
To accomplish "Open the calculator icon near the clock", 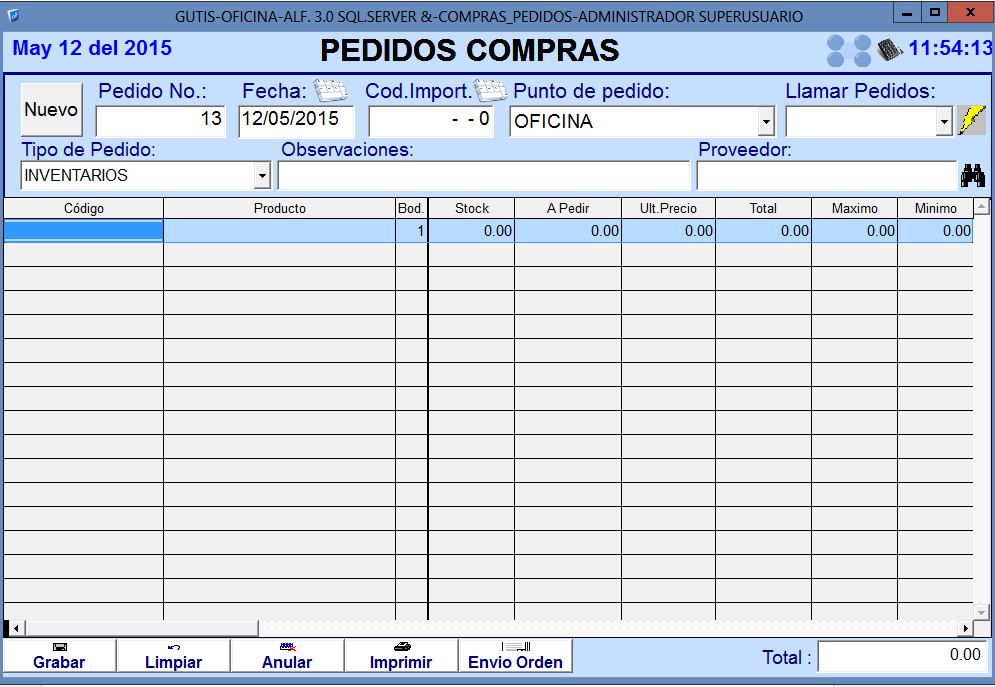I will point(889,48).
